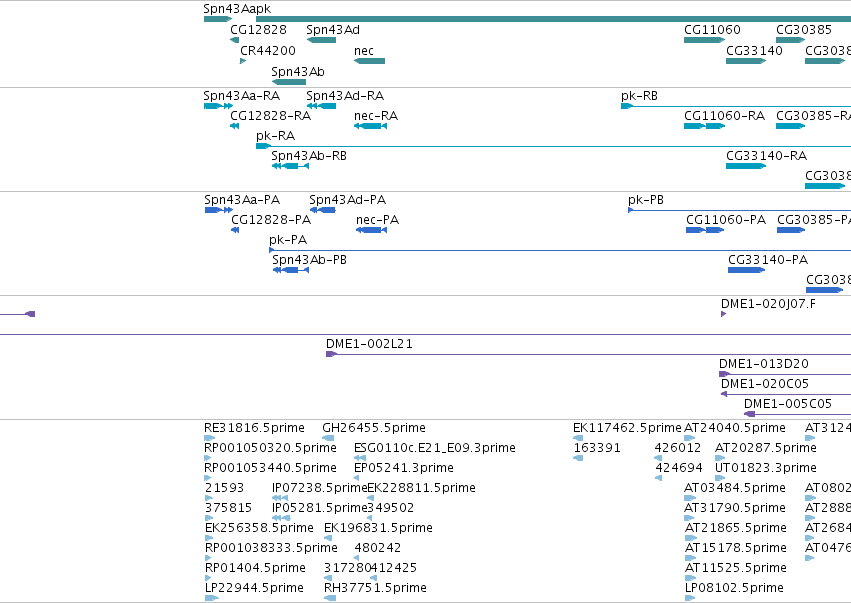Open the RP001053440.5prime EST

pos(207,478)
